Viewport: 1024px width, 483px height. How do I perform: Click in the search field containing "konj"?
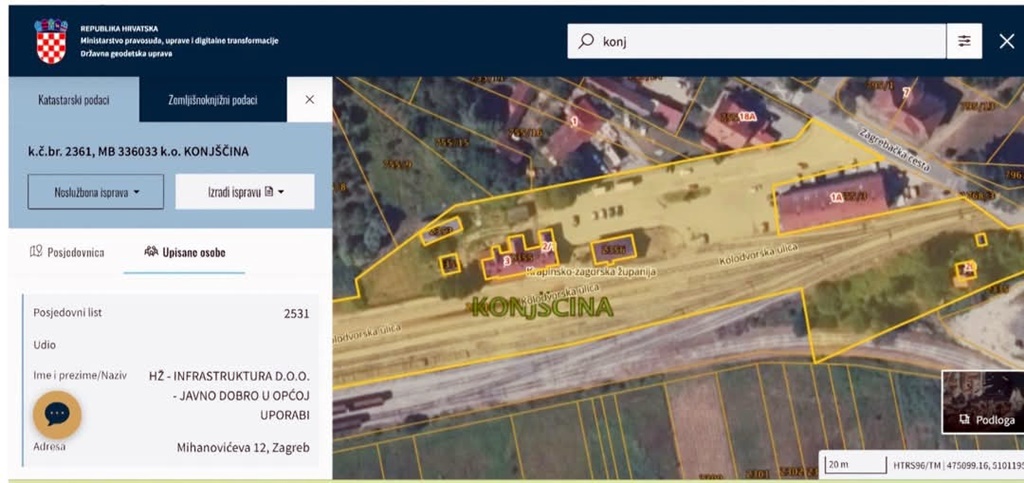click(770, 42)
